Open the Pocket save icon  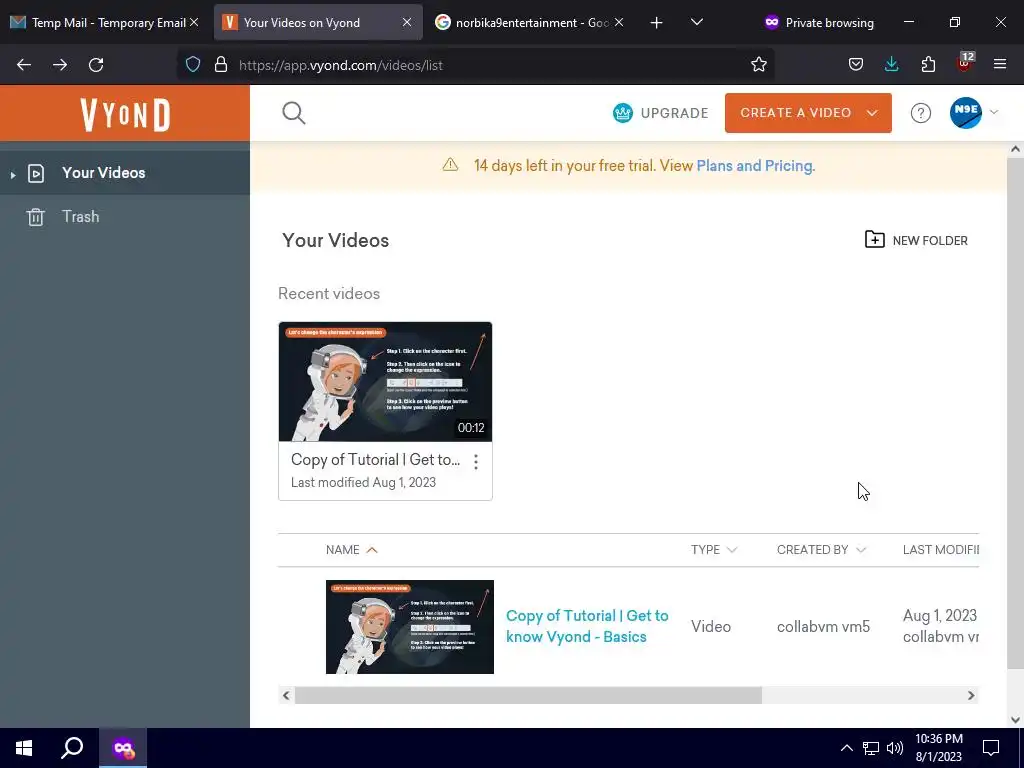point(856,65)
